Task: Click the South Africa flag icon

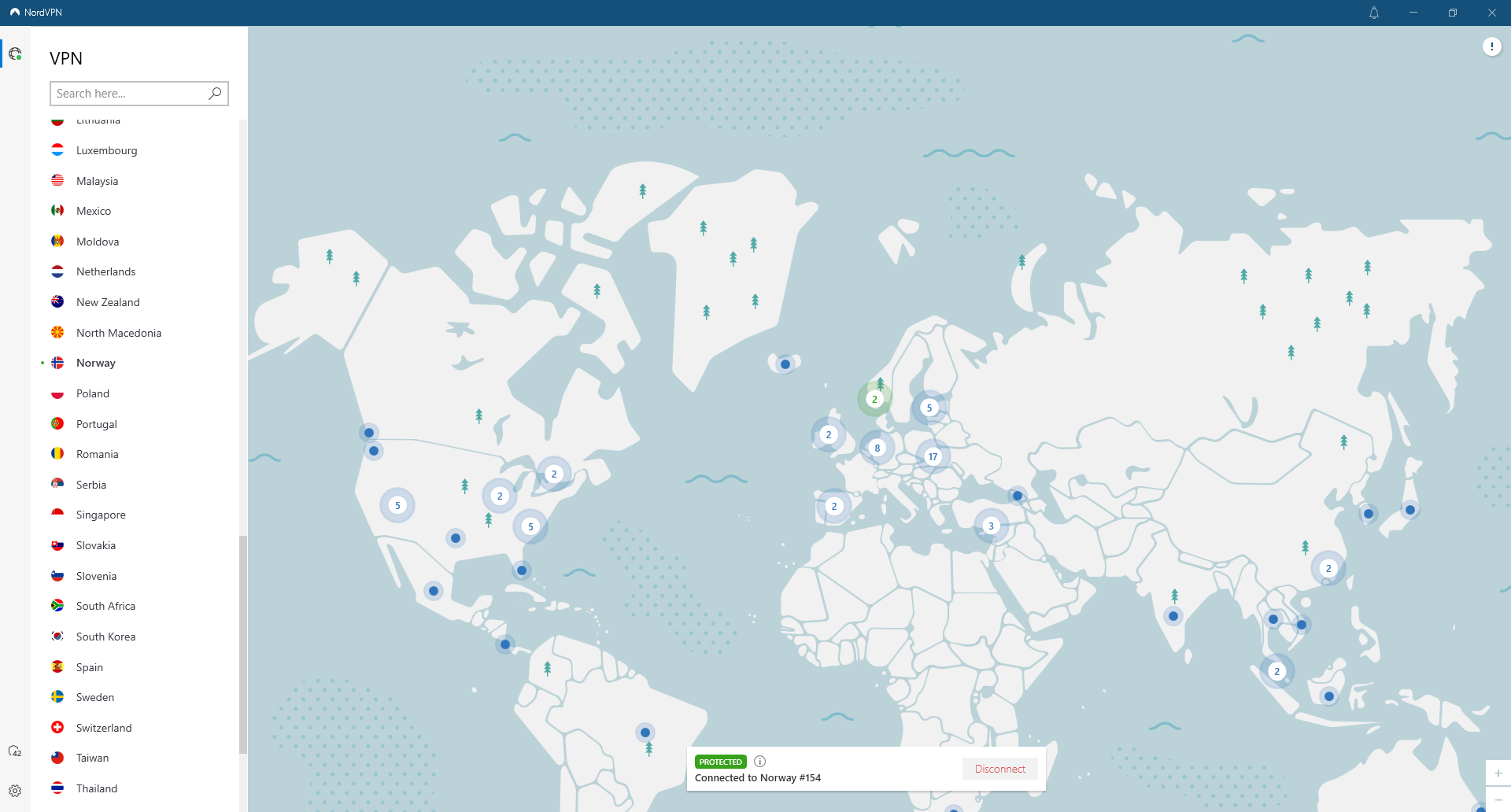Action: point(57,605)
